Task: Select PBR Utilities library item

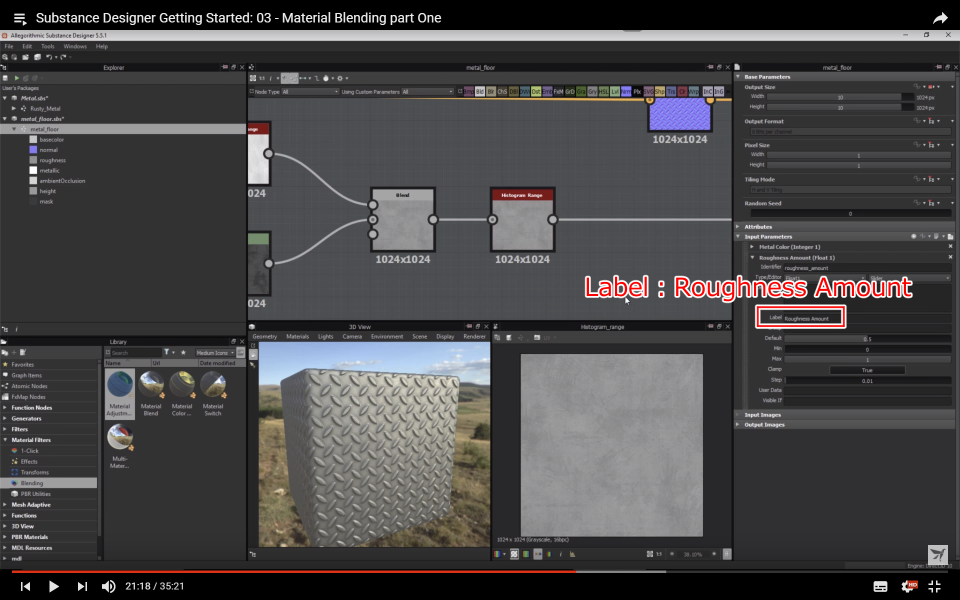Action: tap(36, 494)
